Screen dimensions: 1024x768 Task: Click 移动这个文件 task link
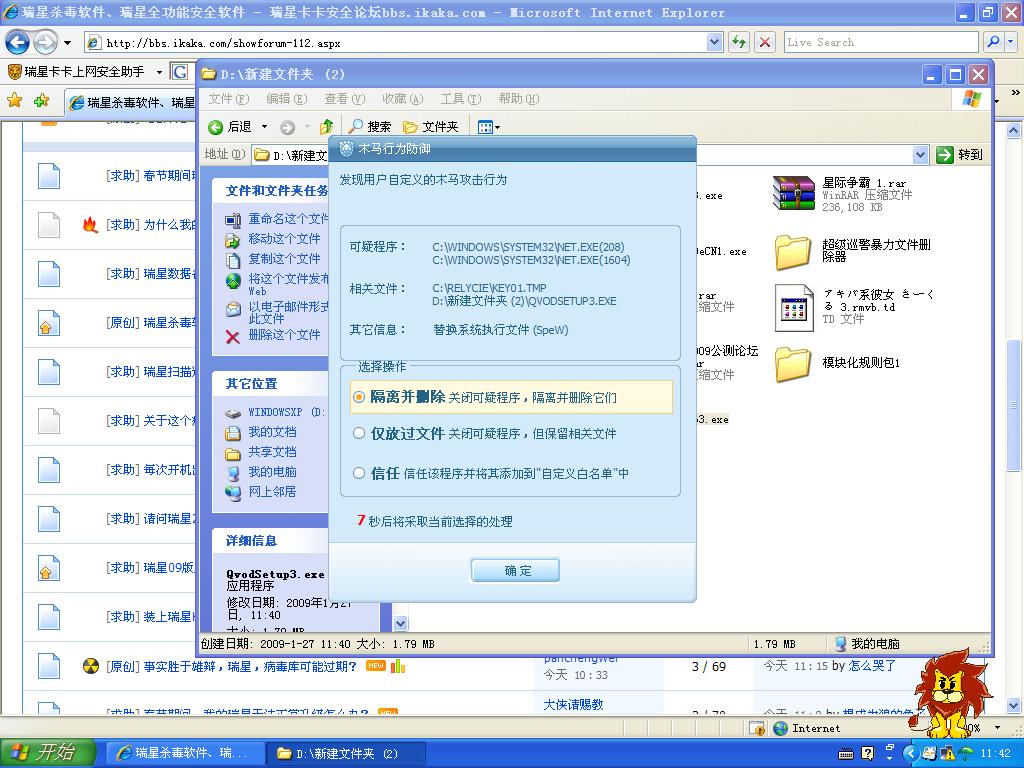(x=284, y=239)
